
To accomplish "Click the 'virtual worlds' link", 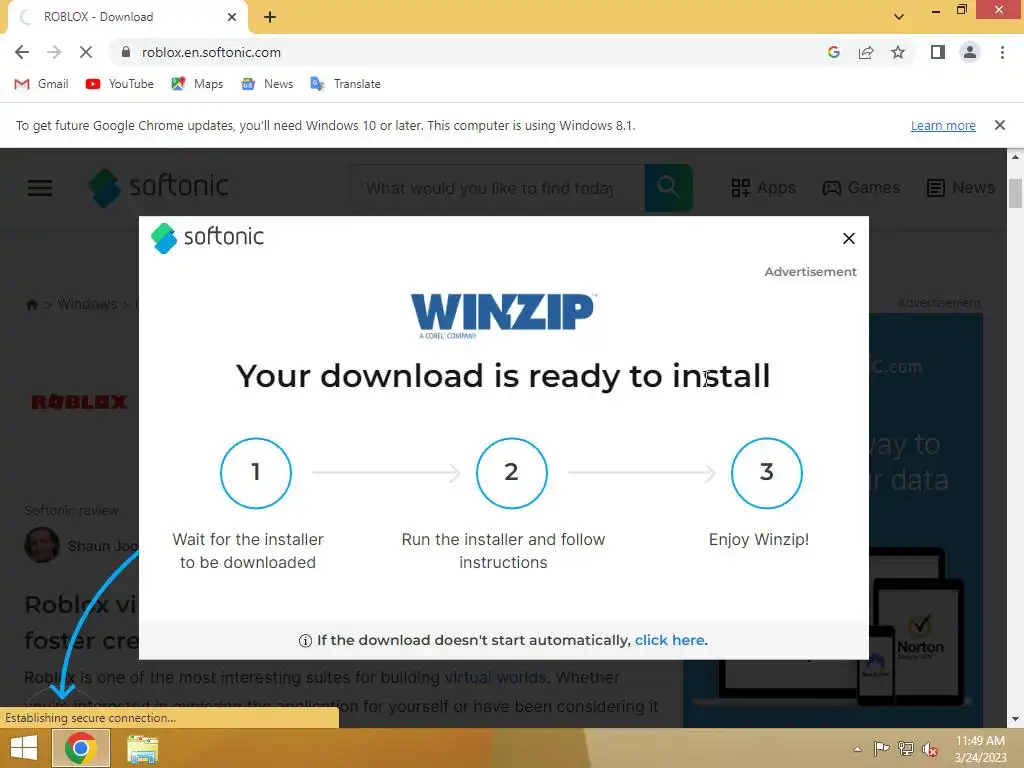I will point(495,677).
